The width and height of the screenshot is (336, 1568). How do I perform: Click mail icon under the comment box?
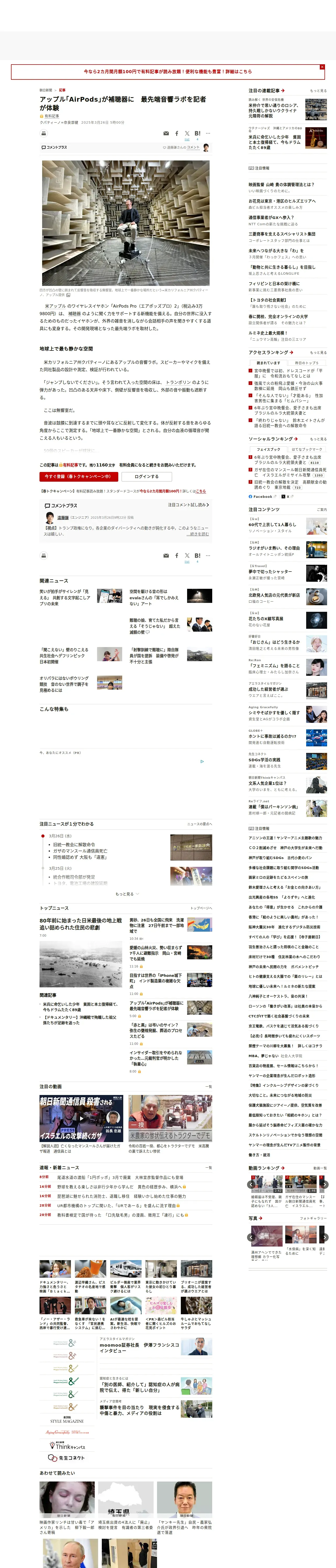pos(166,556)
